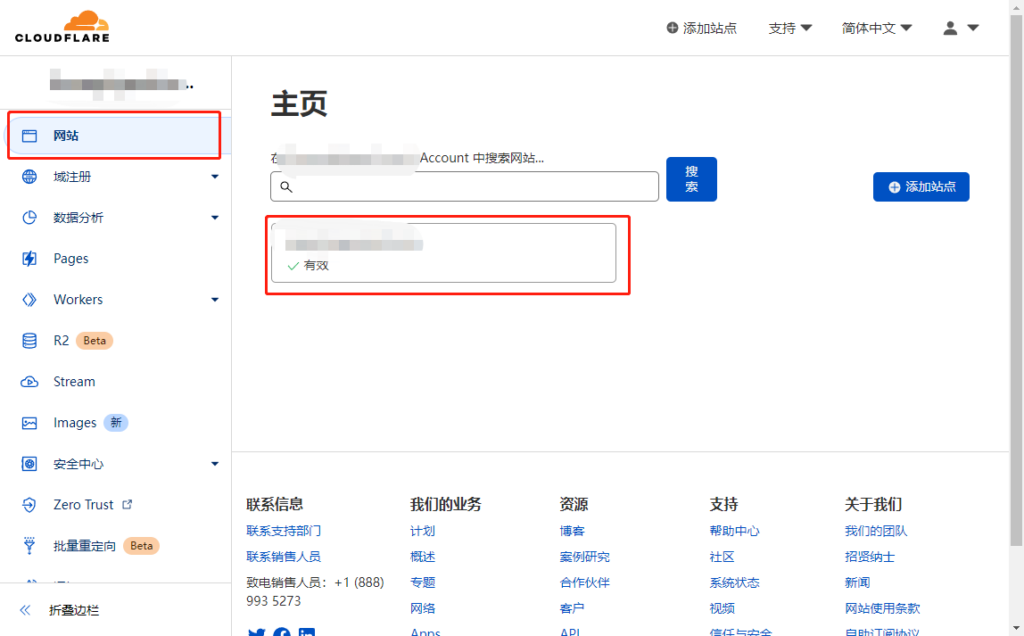Click the blue 搜索 button
The image size is (1024, 636).
[691, 179]
